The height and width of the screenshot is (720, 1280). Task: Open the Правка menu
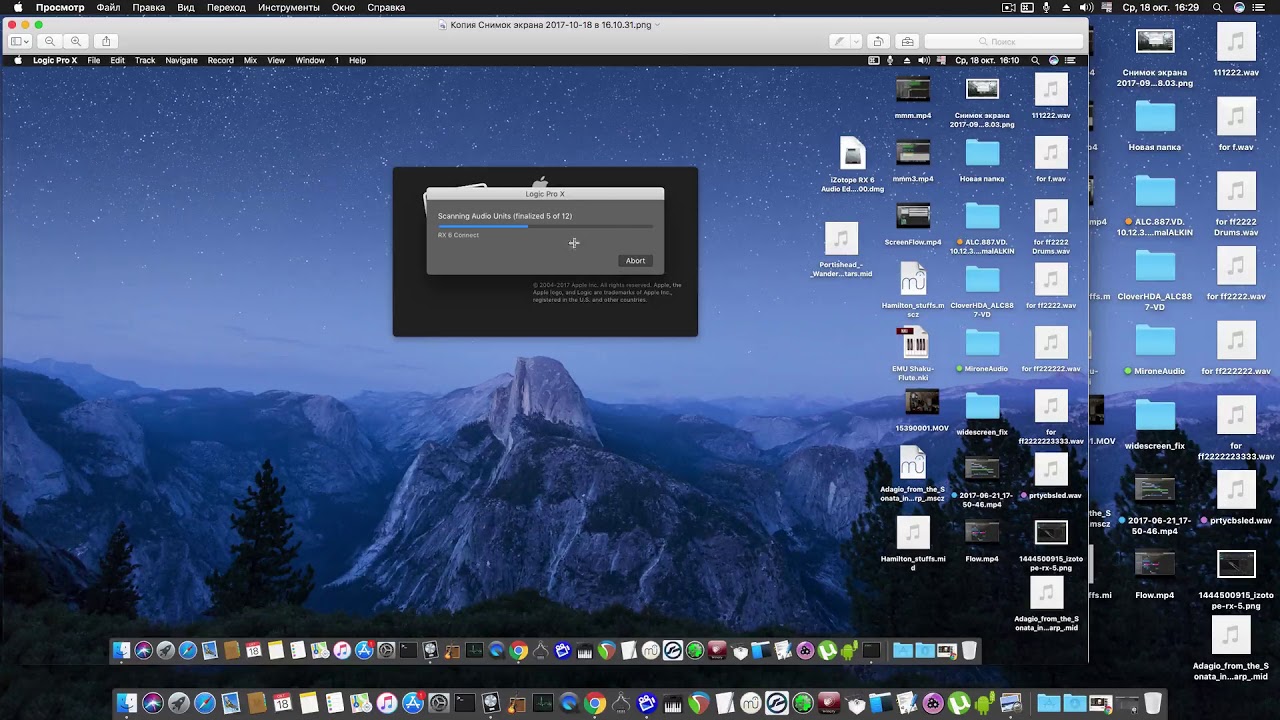pos(149,7)
